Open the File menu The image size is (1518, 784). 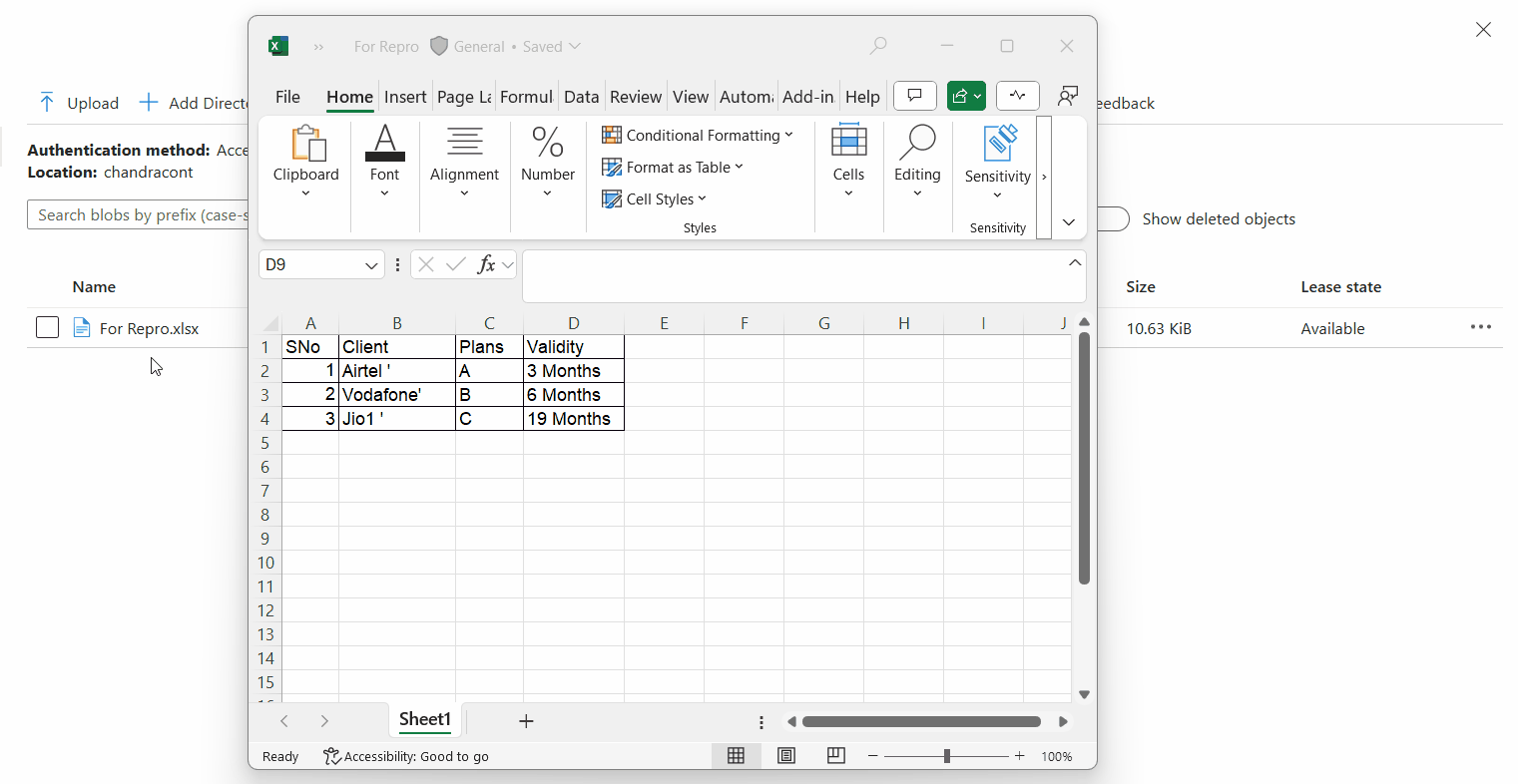287,97
